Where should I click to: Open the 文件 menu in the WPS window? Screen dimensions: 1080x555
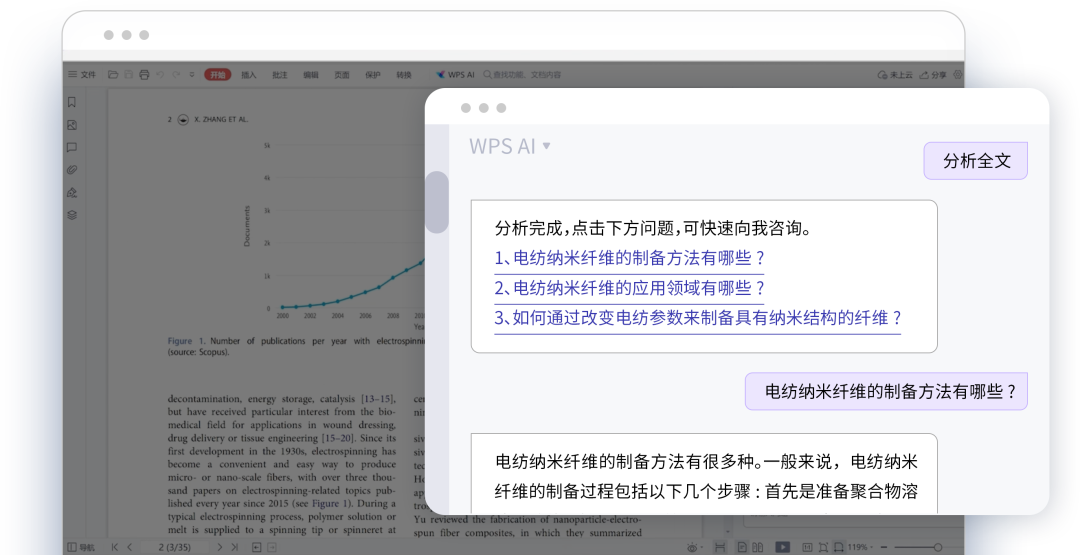[x=83, y=74]
